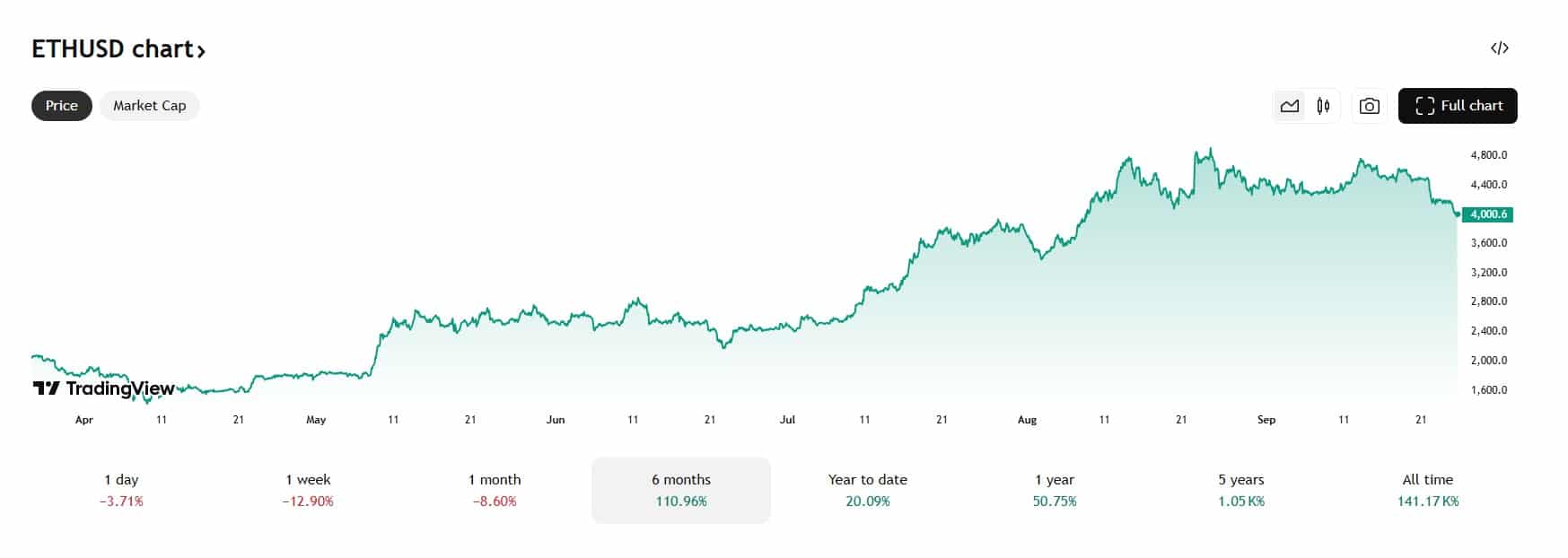Expand the ETHUSD chart title chevron
This screenshot has height=558, width=1568.
pyautogui.click(x=199, y=50)
